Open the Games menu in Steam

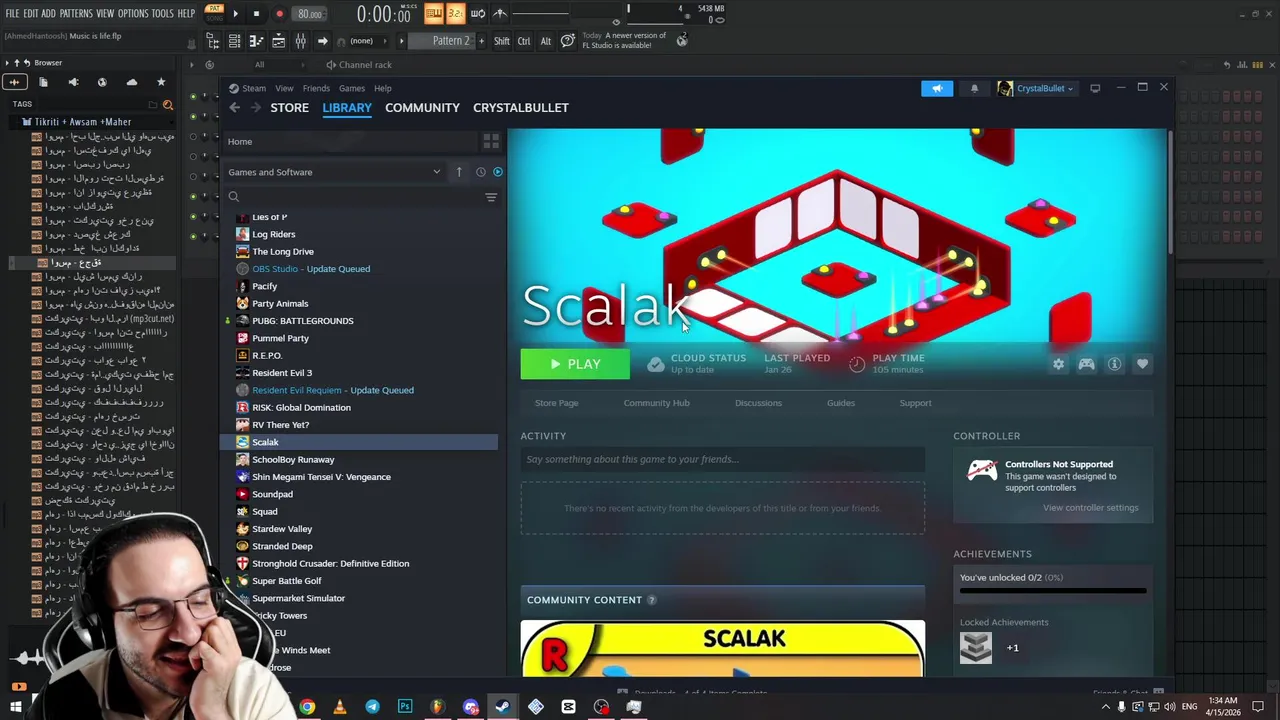tap(352, 88)
